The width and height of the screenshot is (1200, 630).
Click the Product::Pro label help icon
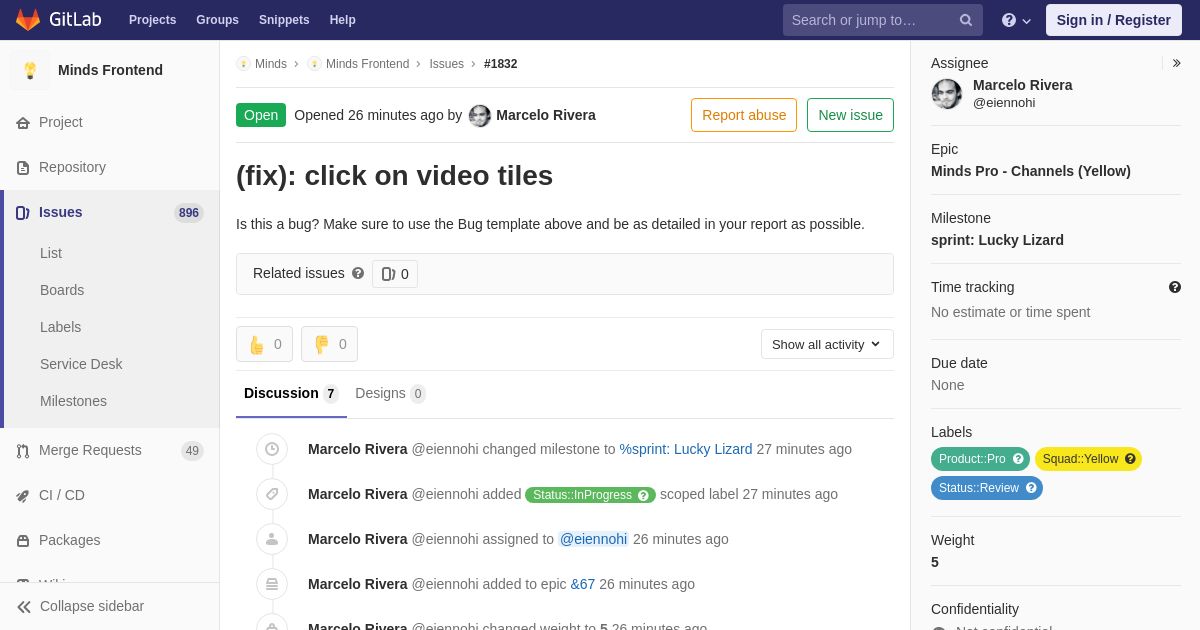1018,459
